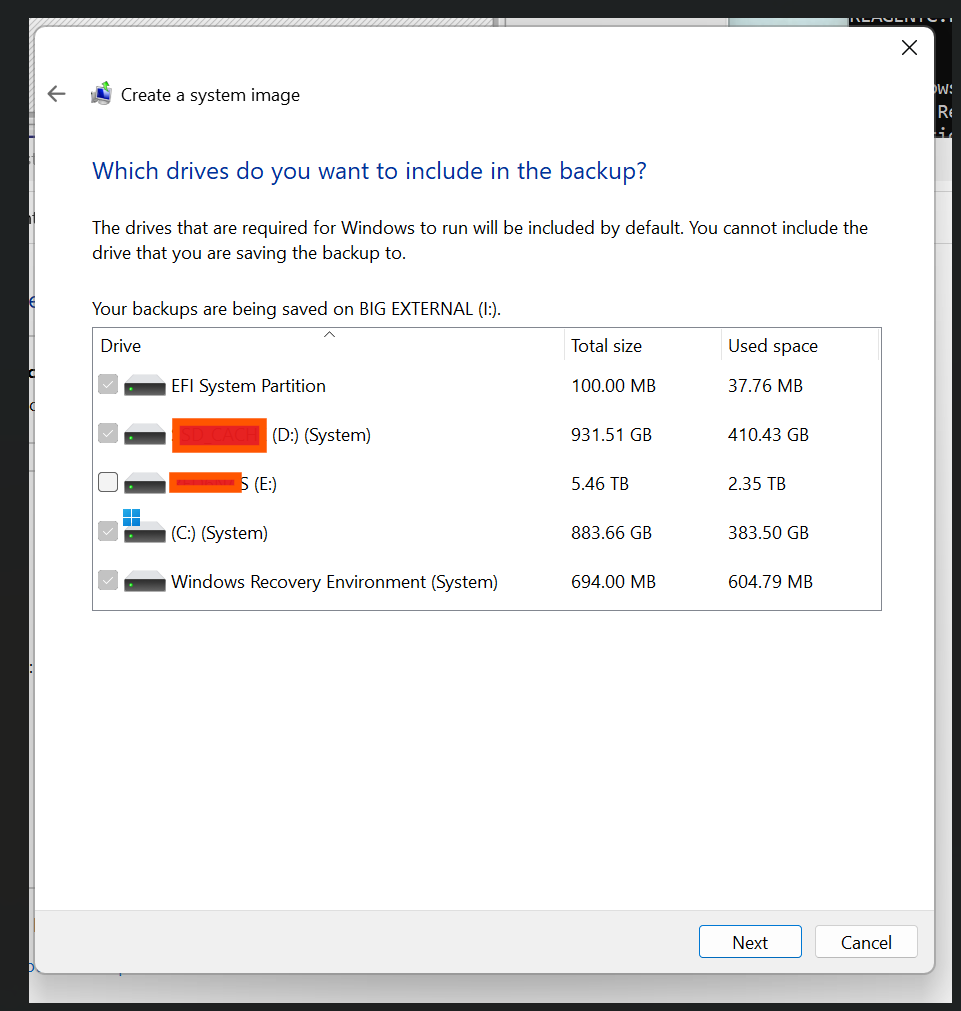Sort by the Total size column

click(606, 346)
